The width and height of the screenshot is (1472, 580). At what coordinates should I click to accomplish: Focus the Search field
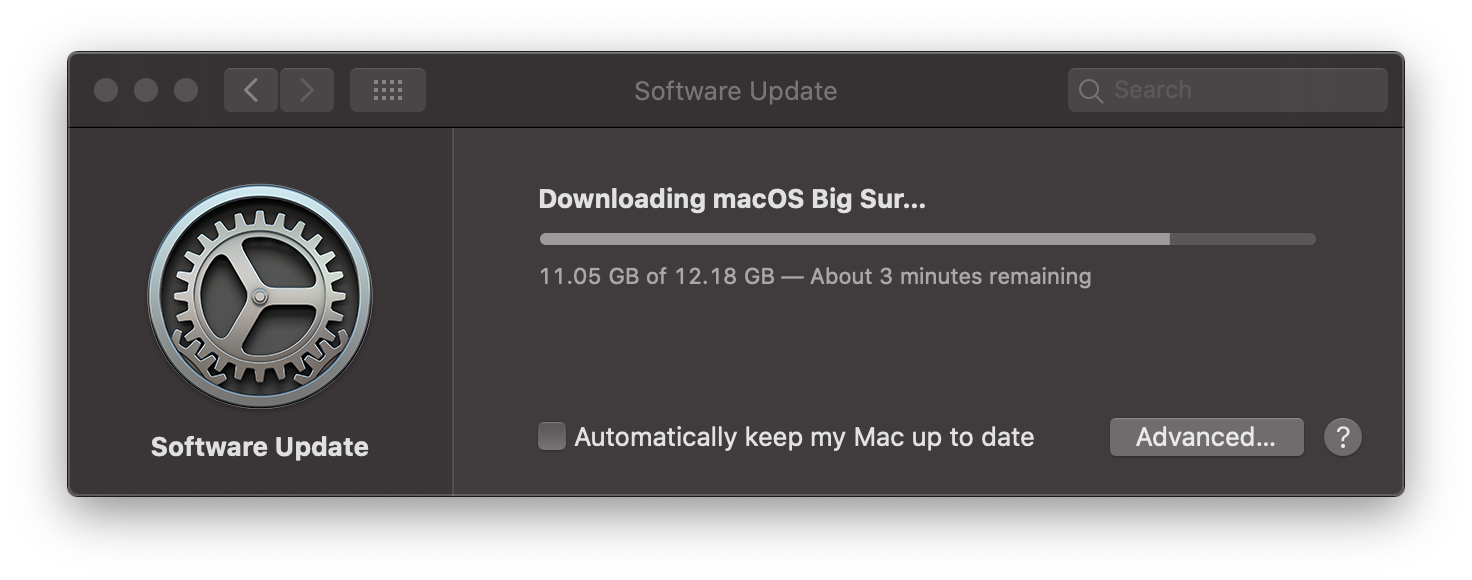click(x=1228, y=90)
